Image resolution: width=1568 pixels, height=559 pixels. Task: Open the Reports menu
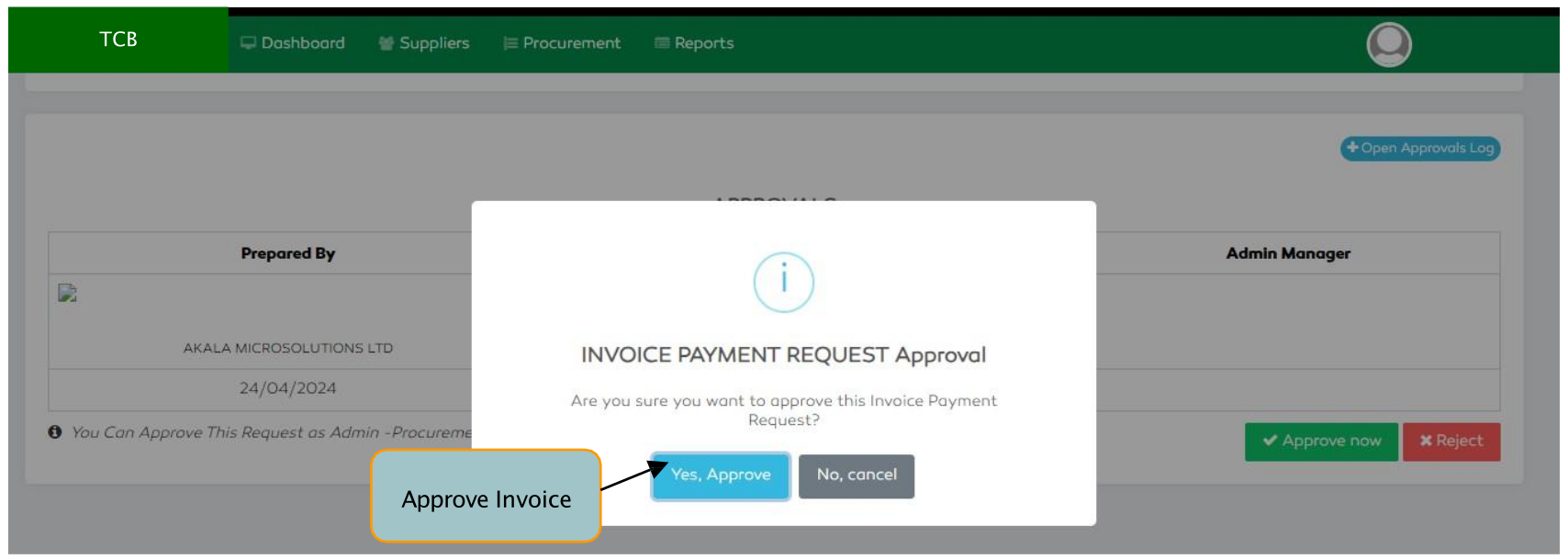694,43
